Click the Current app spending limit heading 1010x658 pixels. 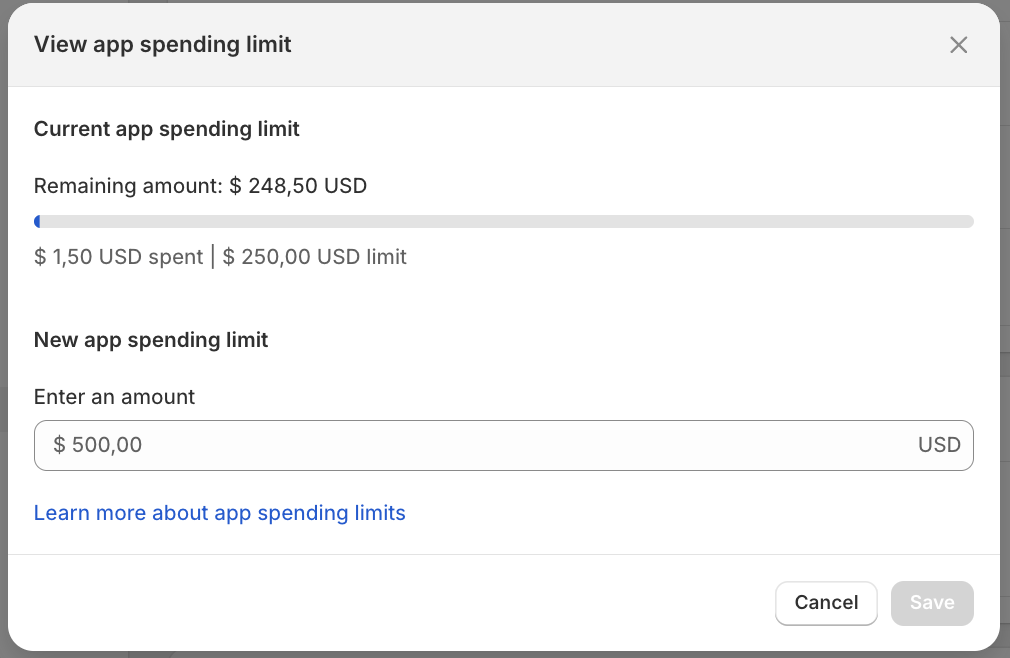click(166, 129)
